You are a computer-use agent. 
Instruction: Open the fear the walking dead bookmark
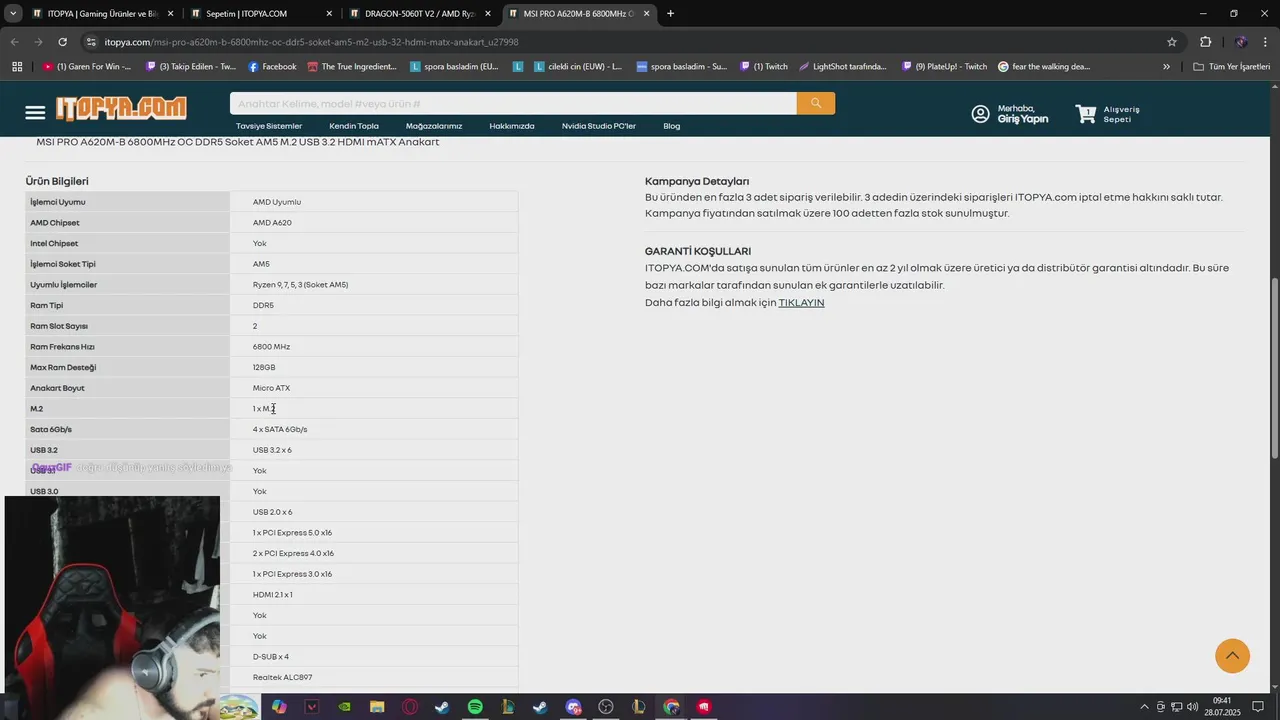[1044, 67]
